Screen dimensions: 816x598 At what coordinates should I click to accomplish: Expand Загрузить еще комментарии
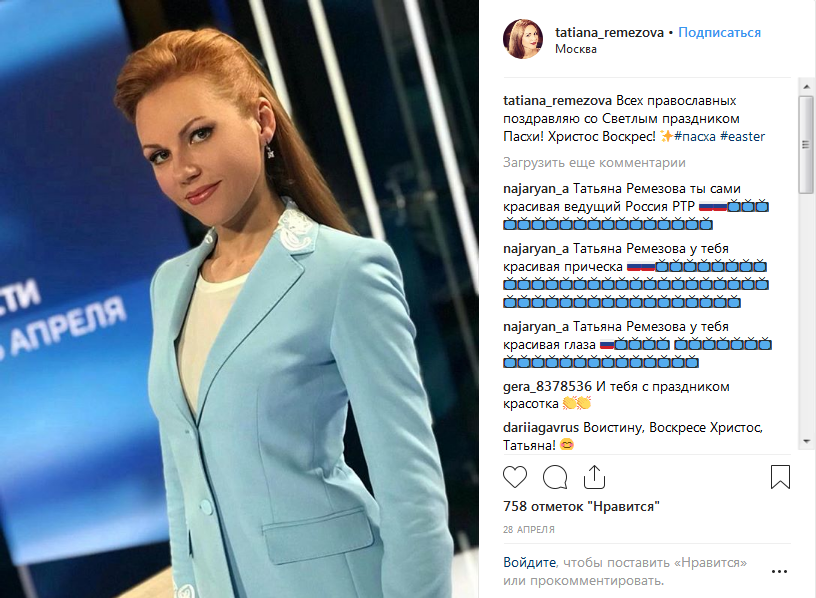point(594,163)
